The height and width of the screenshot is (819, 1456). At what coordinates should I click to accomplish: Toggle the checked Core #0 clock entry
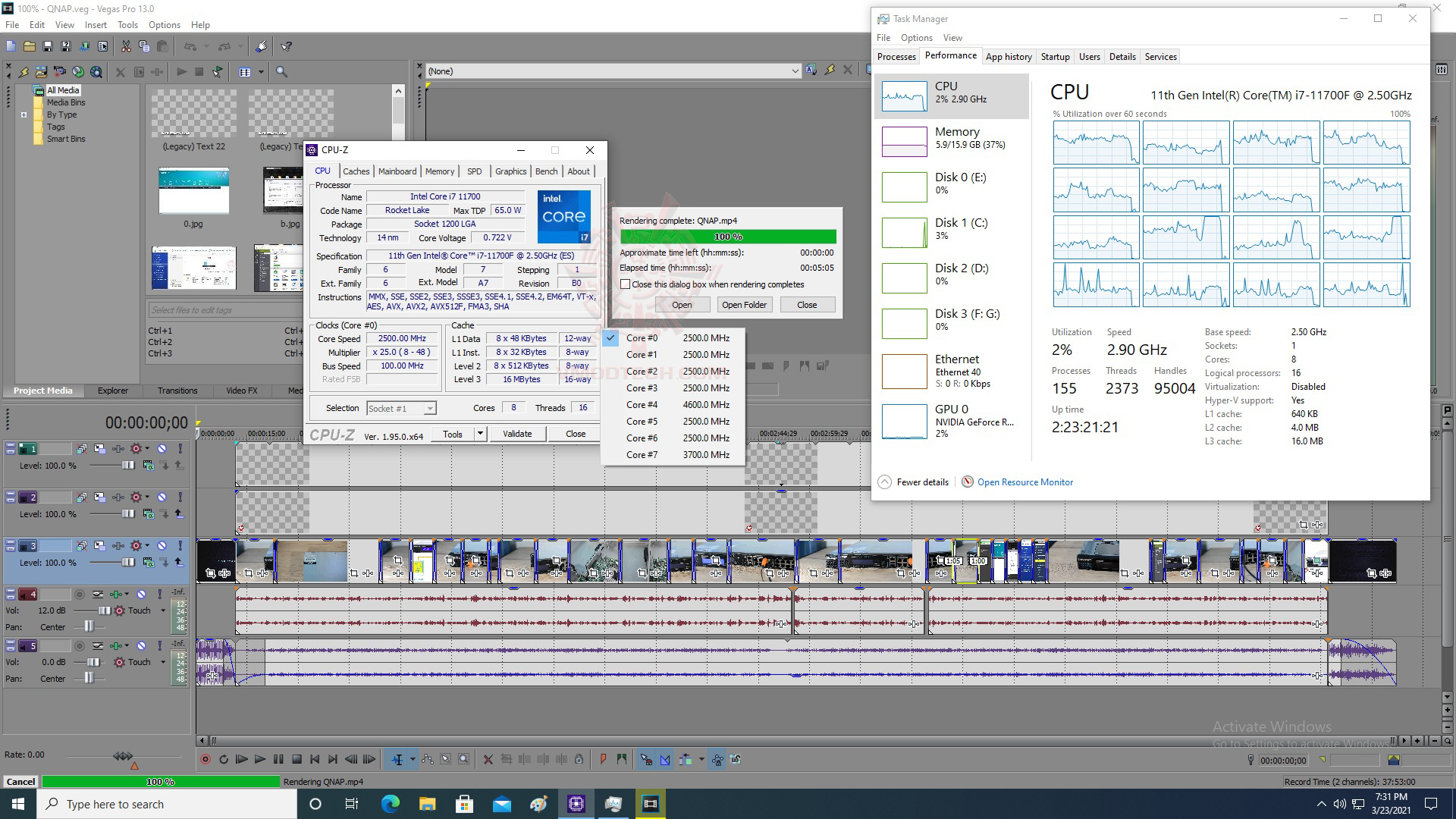tap(642, 338)
